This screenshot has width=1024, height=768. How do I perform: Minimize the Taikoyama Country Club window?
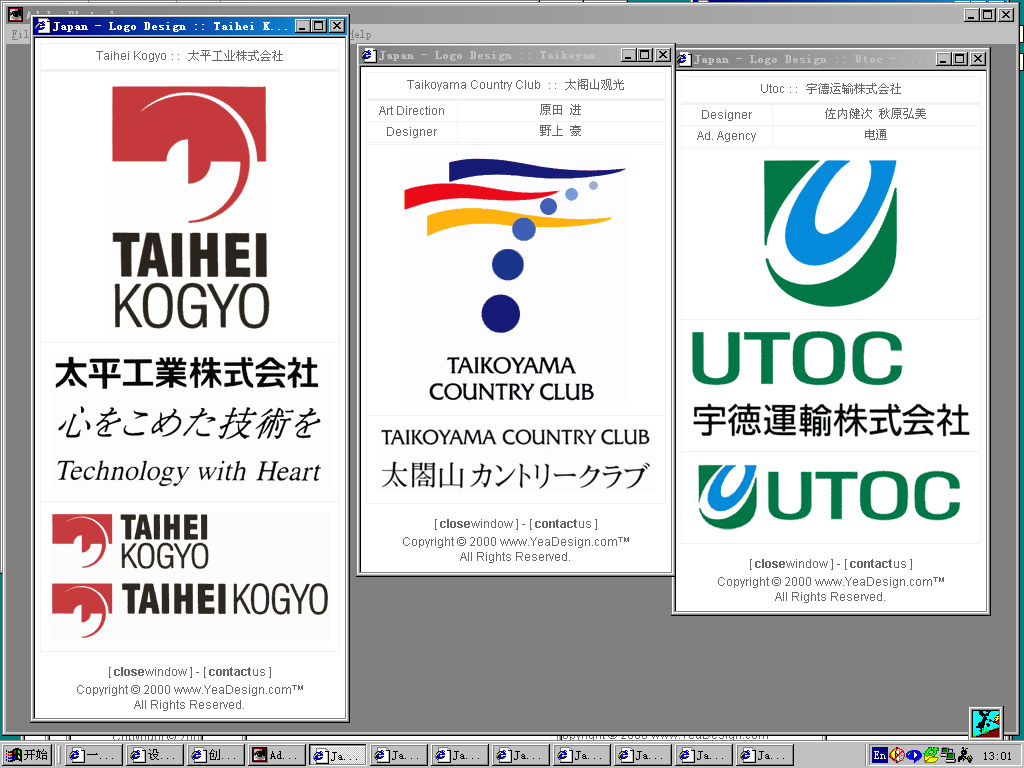pyautogui.click(x=628, y=56)
